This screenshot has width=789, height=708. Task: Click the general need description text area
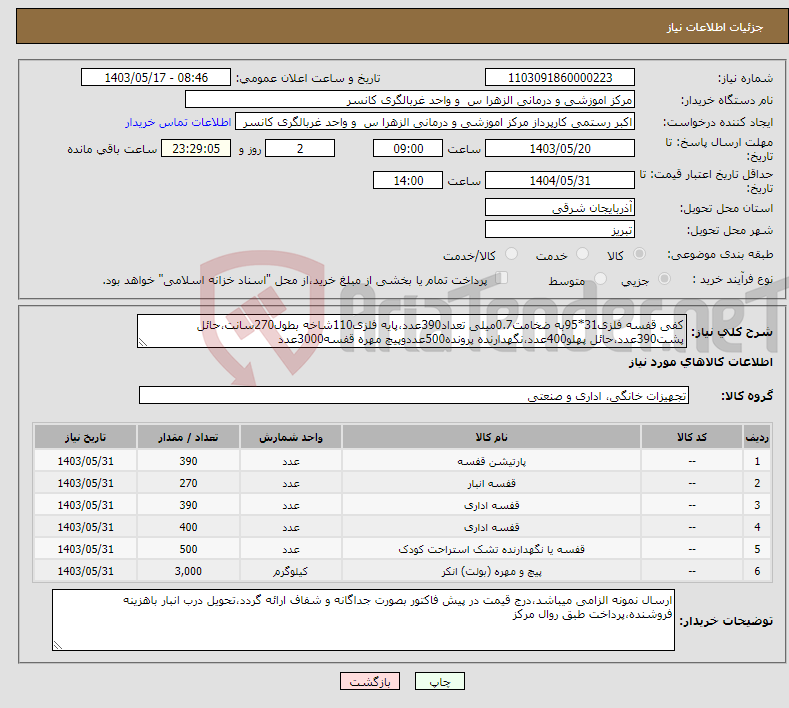(412, 332)
